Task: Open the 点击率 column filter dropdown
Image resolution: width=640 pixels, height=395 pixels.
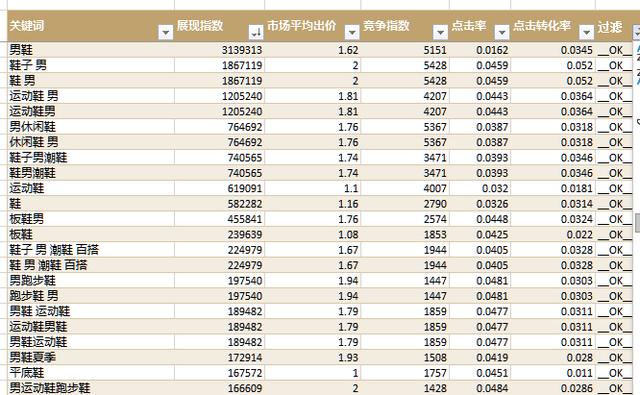Action: point(502,32)
